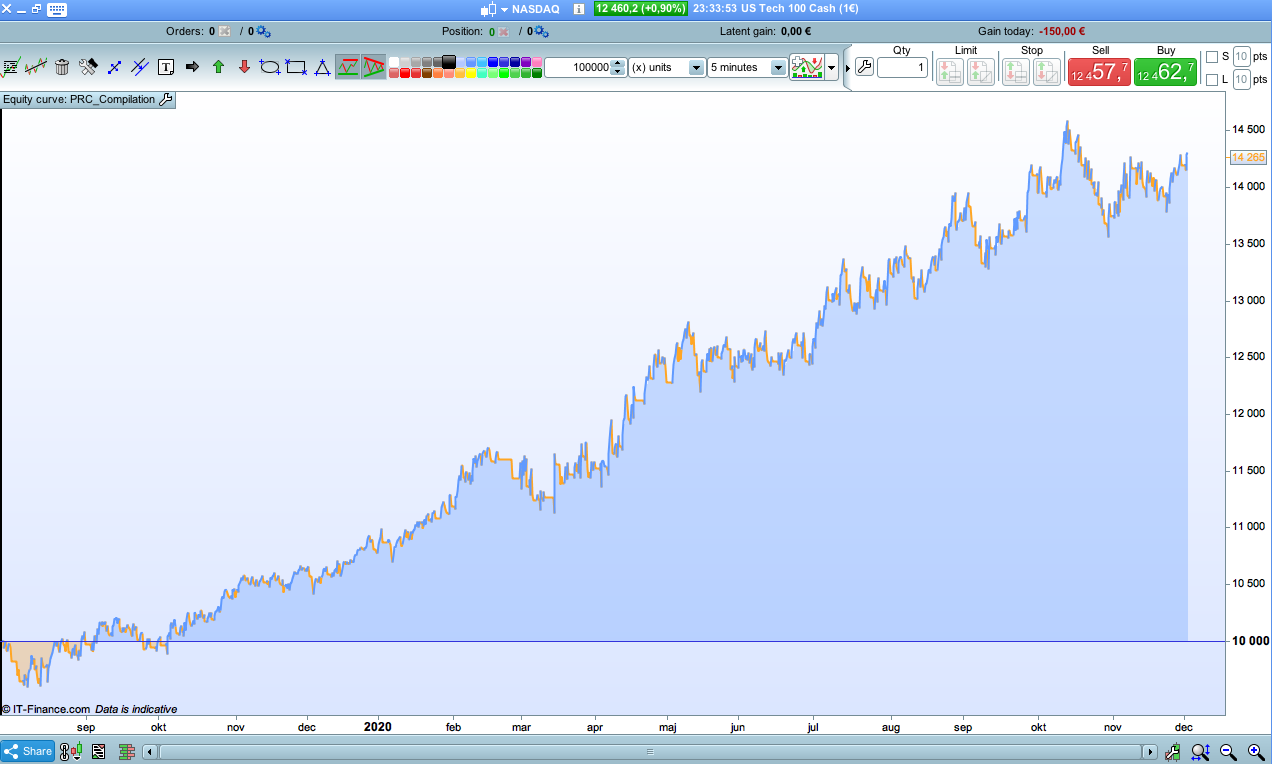
Task: Expand the indicator chart arrow menu
Action: [x=832, y=68]
